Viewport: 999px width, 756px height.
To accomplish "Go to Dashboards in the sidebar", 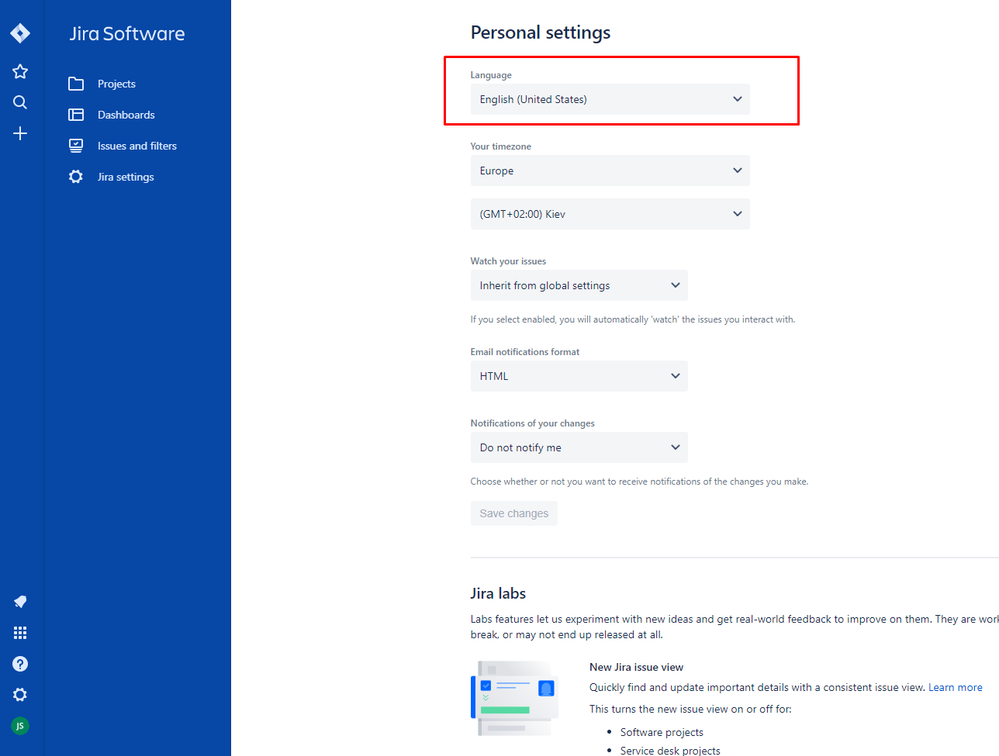I will [x=126, y=115].
